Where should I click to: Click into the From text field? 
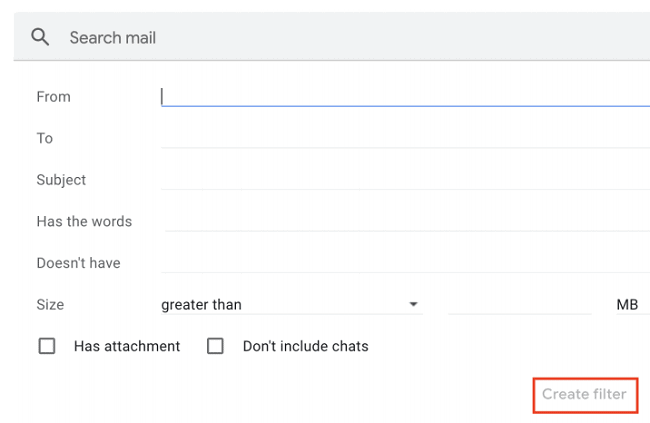click(405, 97)
